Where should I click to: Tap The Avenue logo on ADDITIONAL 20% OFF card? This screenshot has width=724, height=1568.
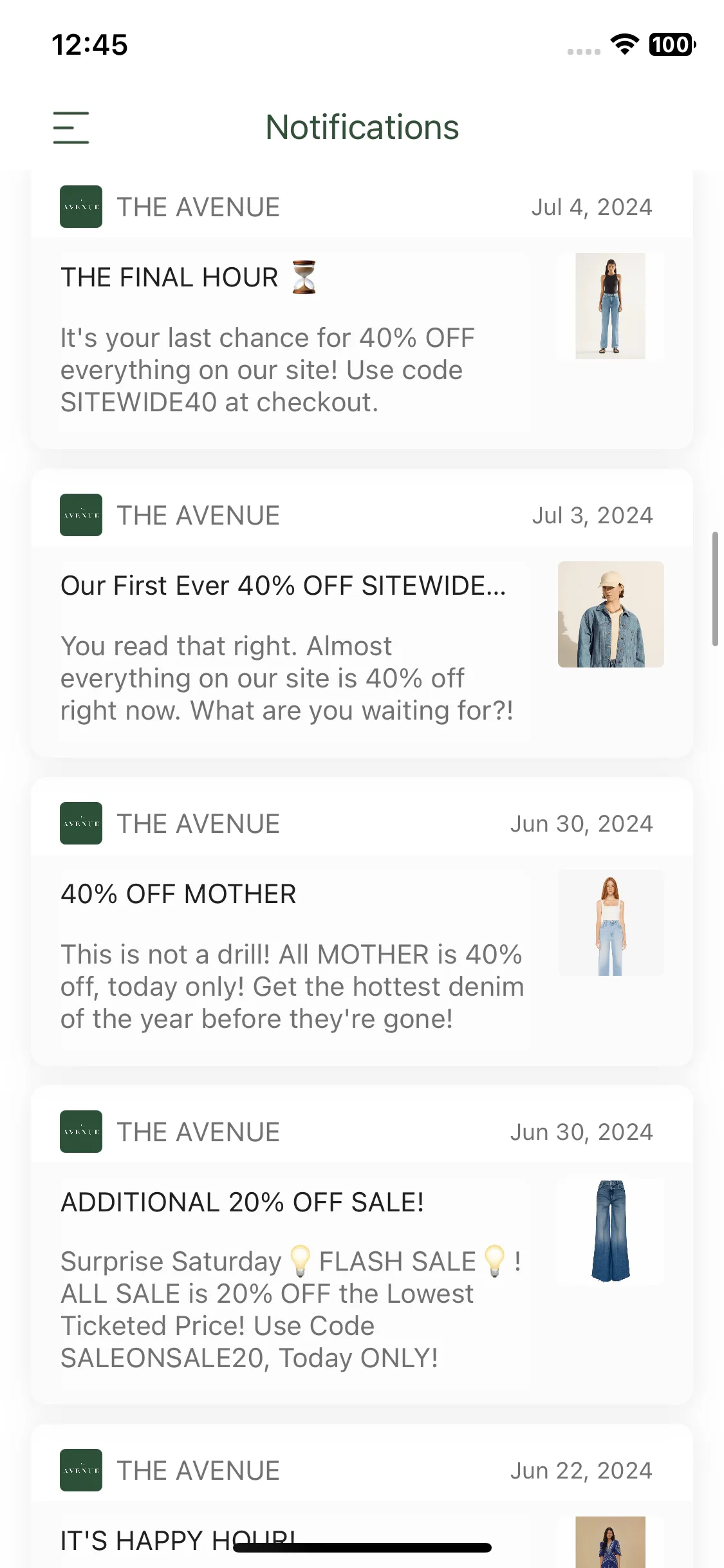coord(81,1132)
